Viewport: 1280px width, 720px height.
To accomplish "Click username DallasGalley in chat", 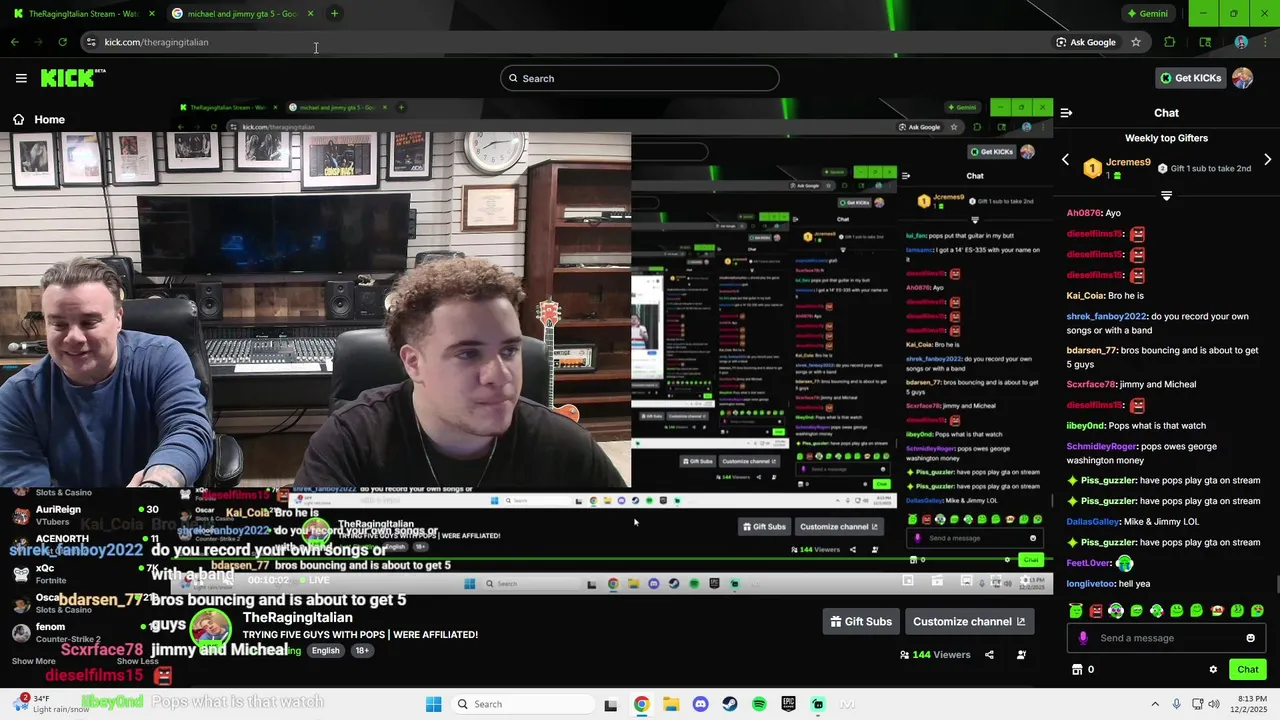I will coord(1095,522).
